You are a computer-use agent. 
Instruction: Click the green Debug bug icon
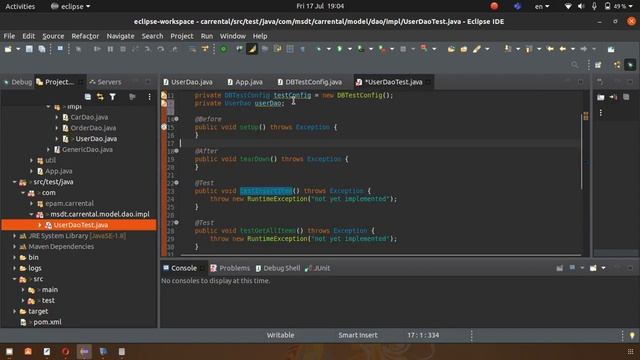[318, 49]
